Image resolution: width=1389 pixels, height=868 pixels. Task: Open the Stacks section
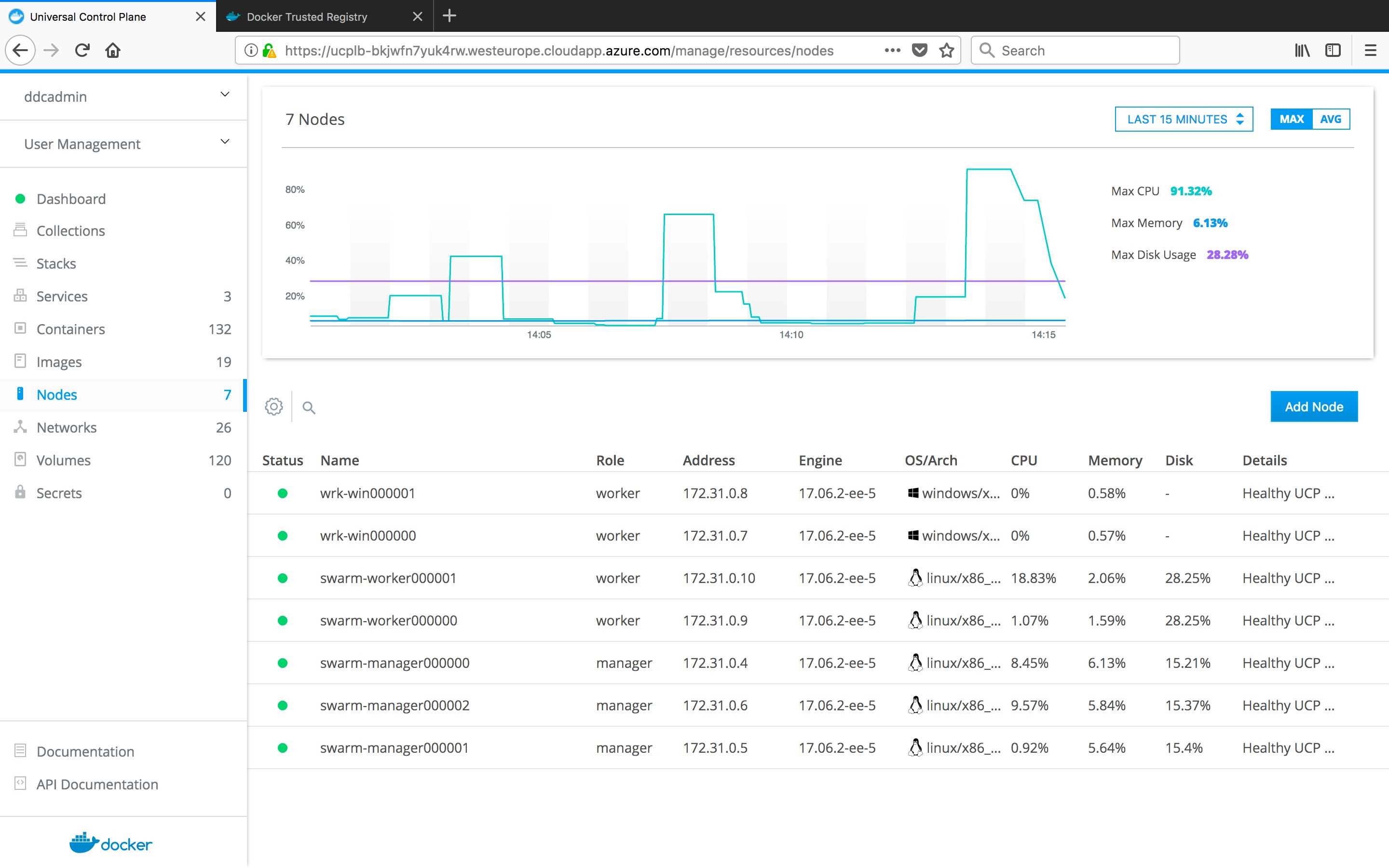coord(55,263)
